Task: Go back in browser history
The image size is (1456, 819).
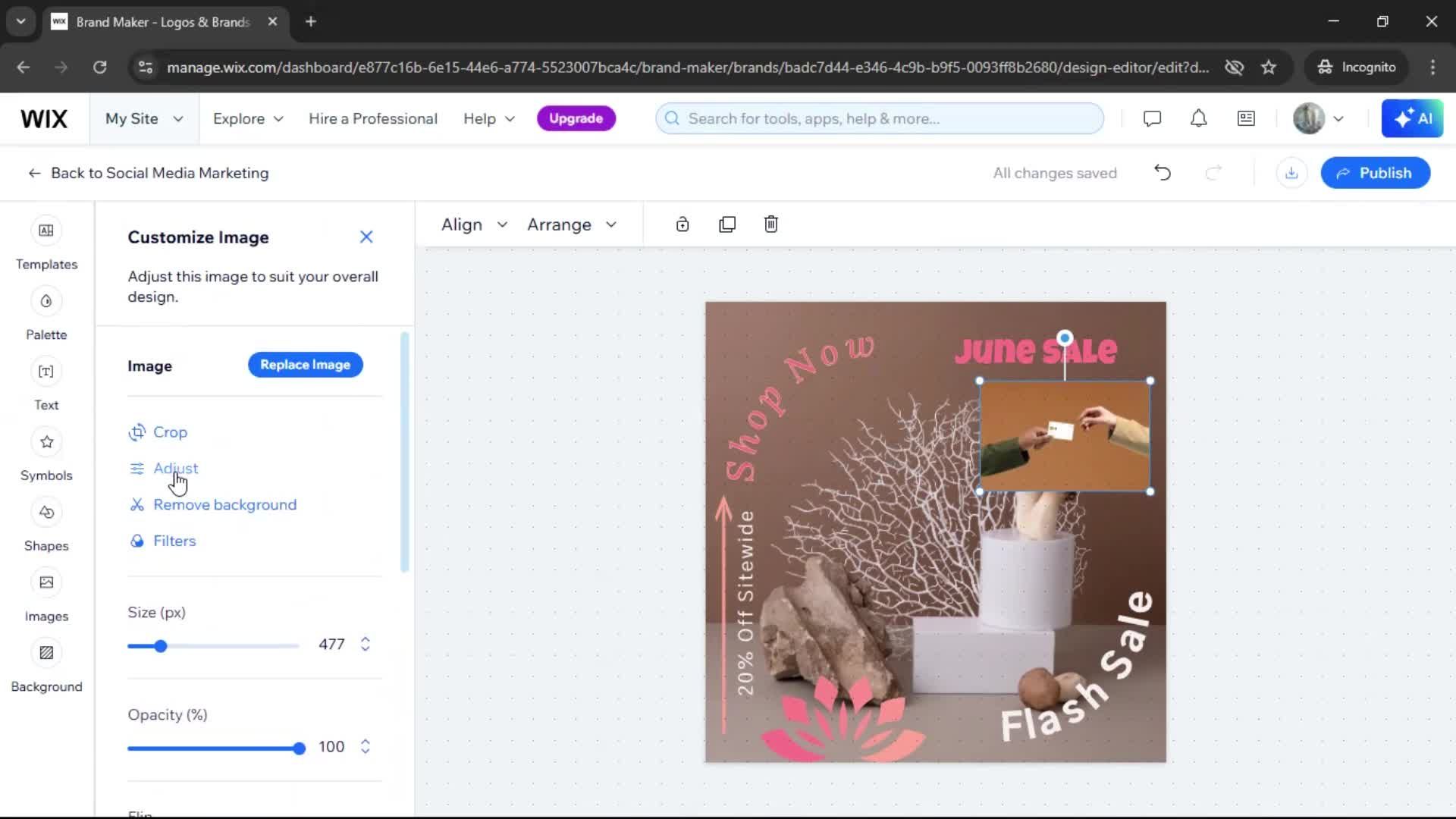Action: pos(24,67)
